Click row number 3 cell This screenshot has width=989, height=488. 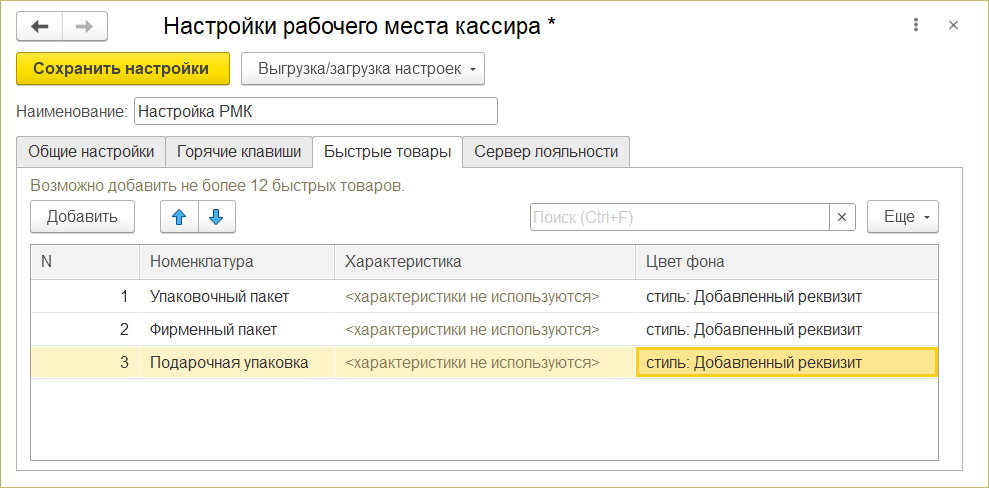click(x=85, y=363)
